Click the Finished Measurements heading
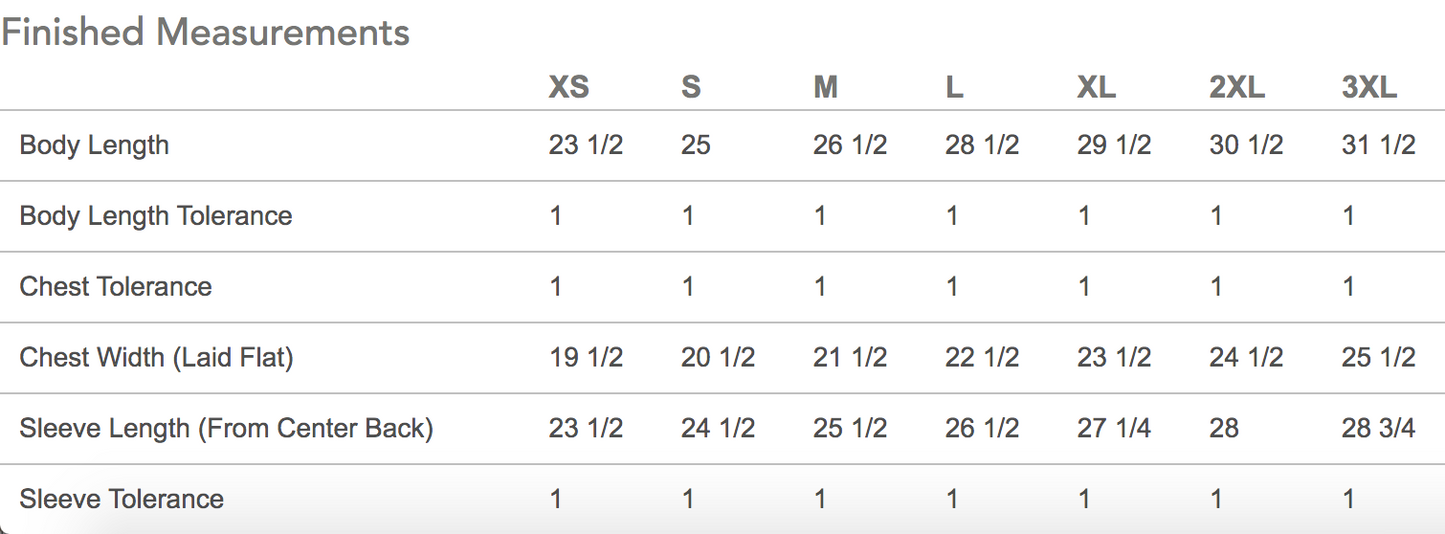This screenshot has width=1445, height=534. coord(205,33)
